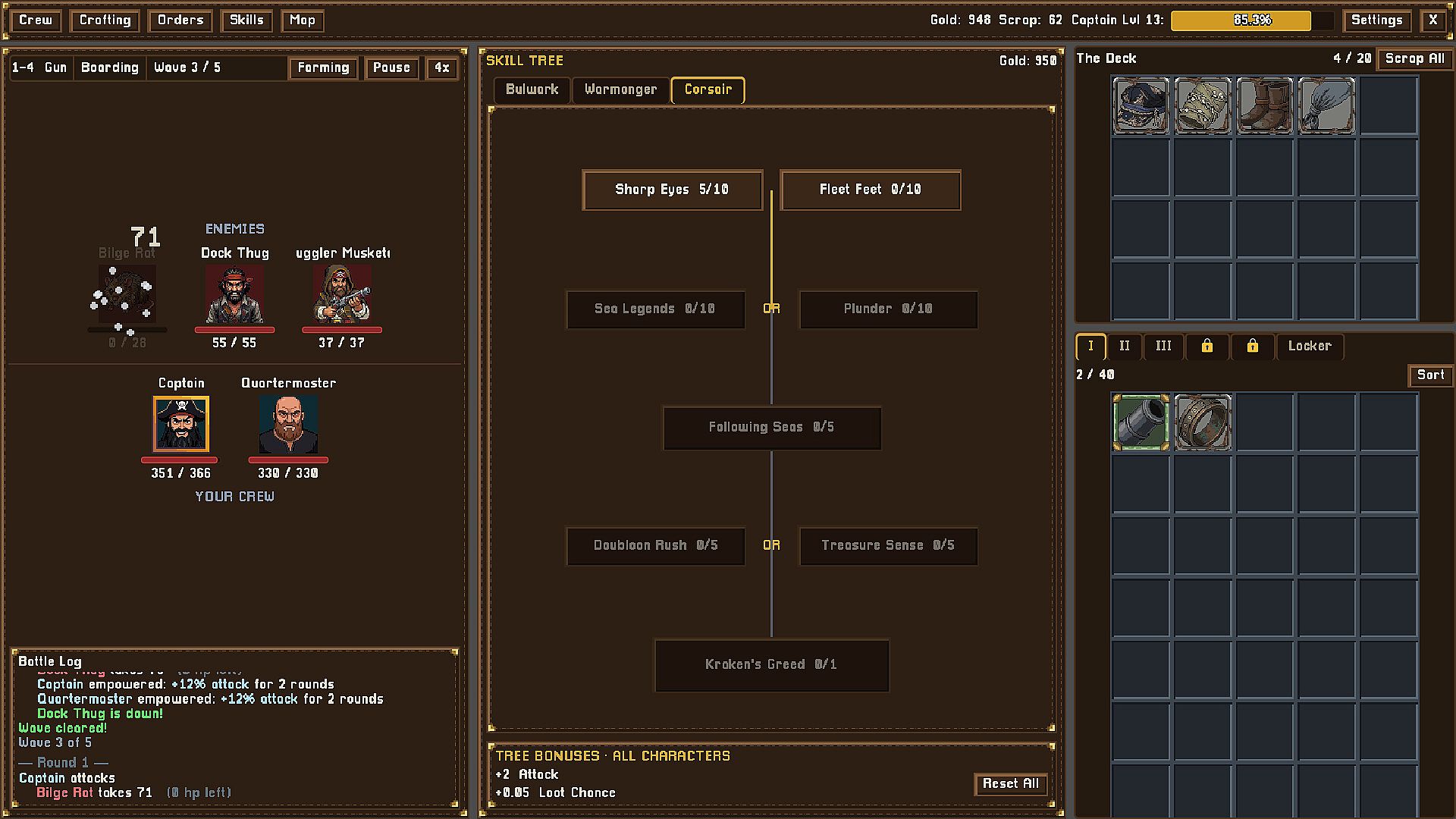Click the second locked inventory tab
1456x819 pixels.
(x=1252, y=347)
